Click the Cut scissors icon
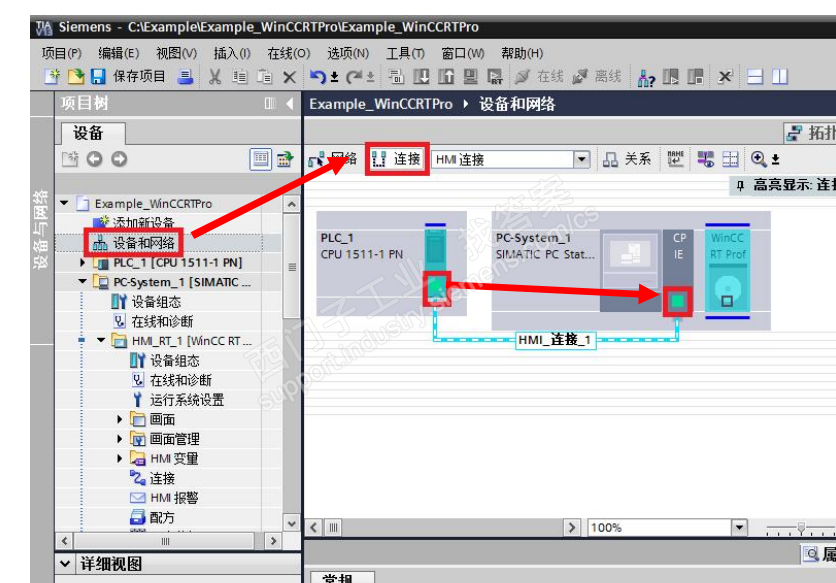This screenshot has height=583, width=836. pyautogui.click(x=215, y=77)
